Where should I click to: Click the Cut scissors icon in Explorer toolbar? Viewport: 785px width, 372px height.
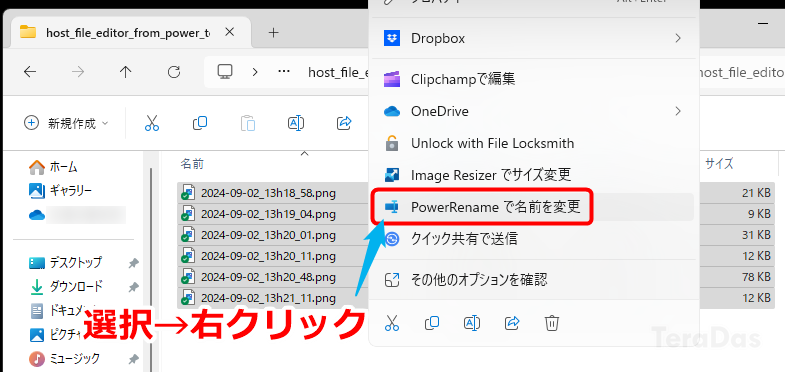tap(152, 123)
